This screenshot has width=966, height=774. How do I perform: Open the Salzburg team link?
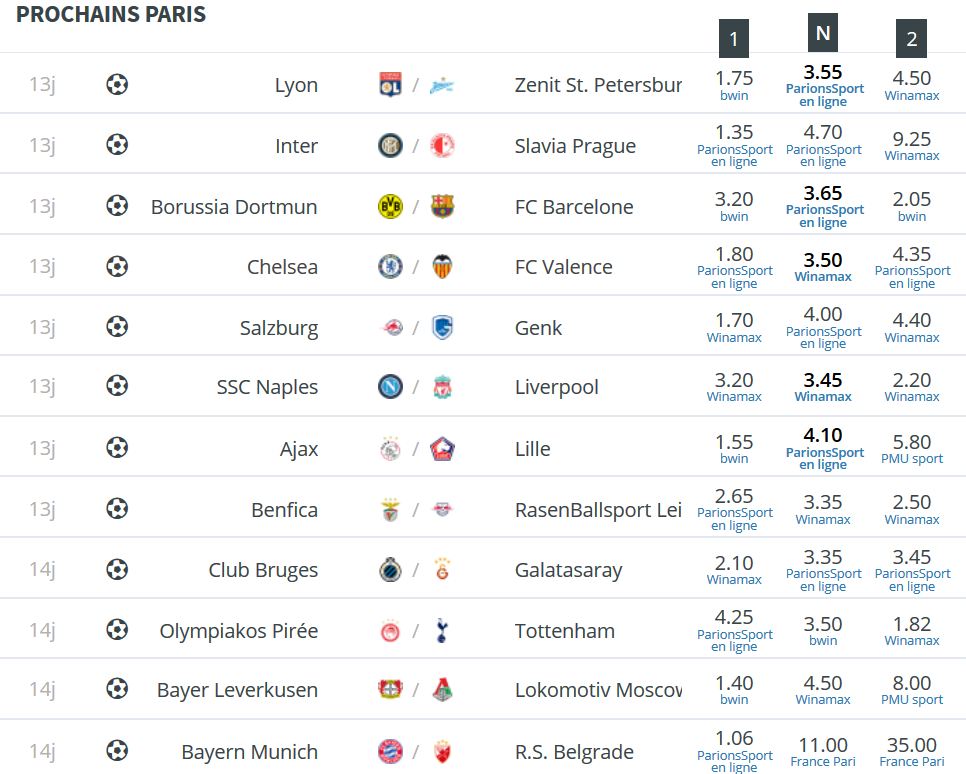(x=278, y=328)
